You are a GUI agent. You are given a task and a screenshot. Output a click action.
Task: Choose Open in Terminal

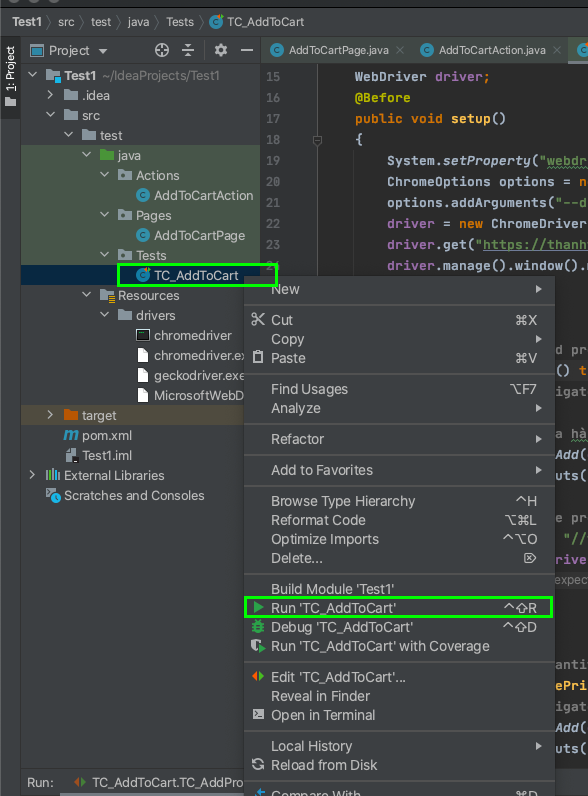pyautogui.click(x=399, y=715)
